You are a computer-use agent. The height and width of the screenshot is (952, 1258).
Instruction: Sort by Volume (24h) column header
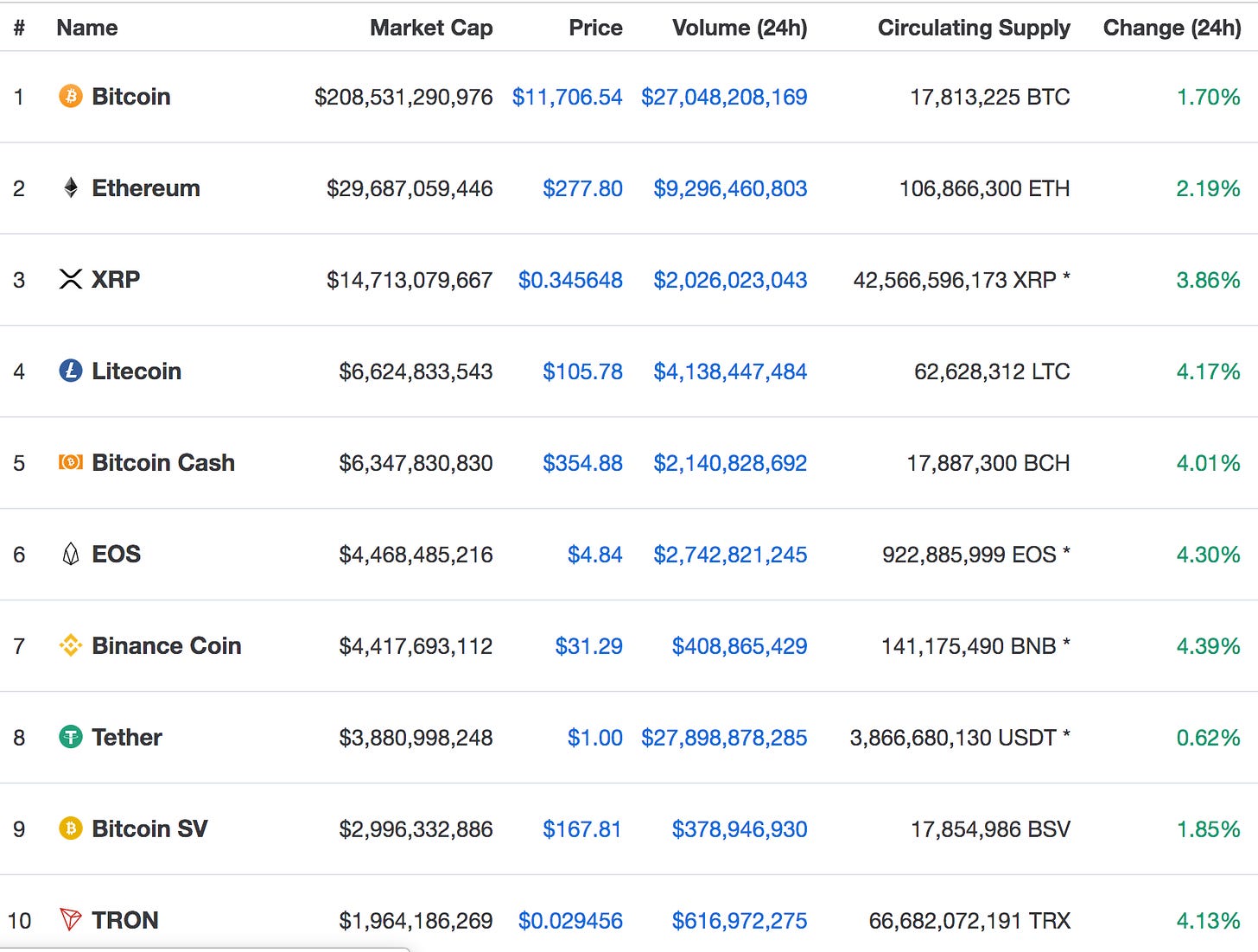(x=740, y=28)
